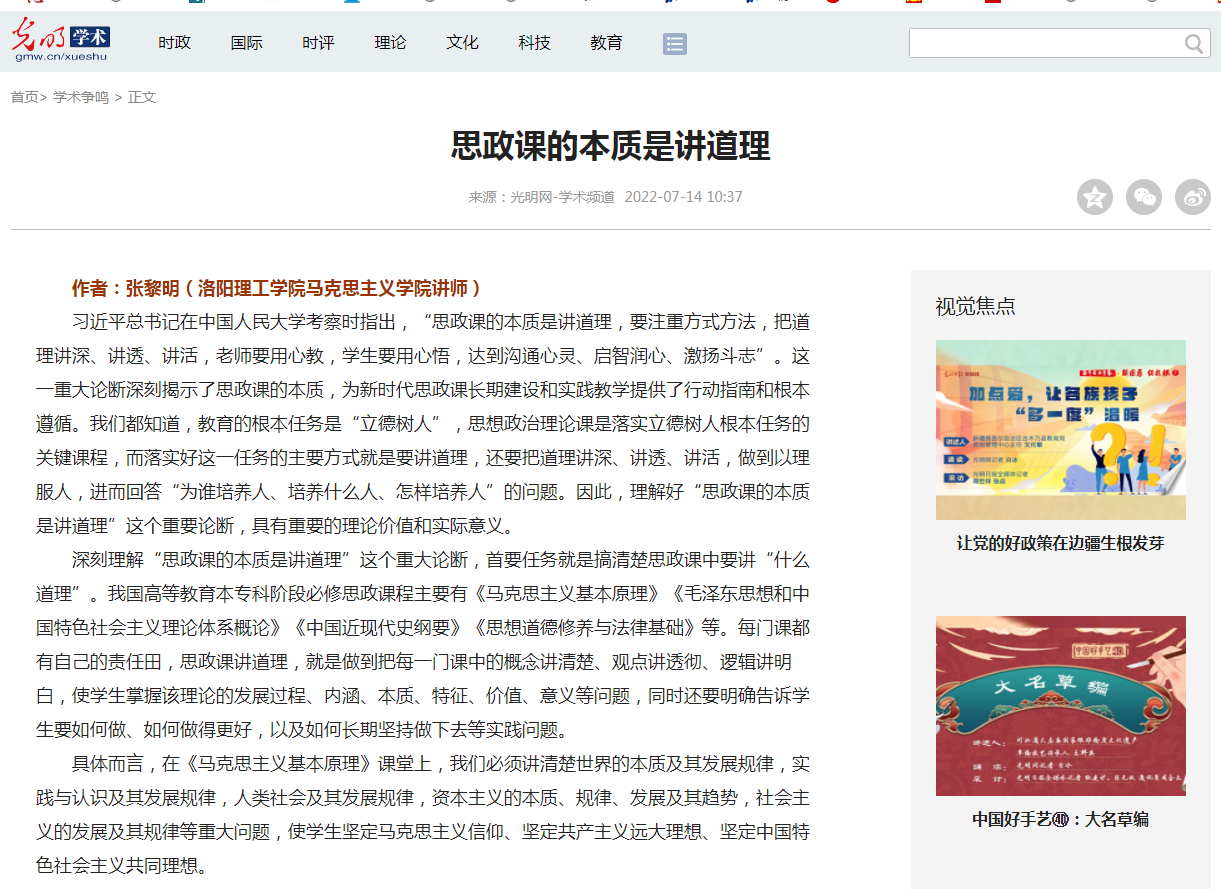Open the 大名草编 thumbnail image
Image resolution: width=1221 pixels, height=889 pixels.
click(x=1061, y=706)
